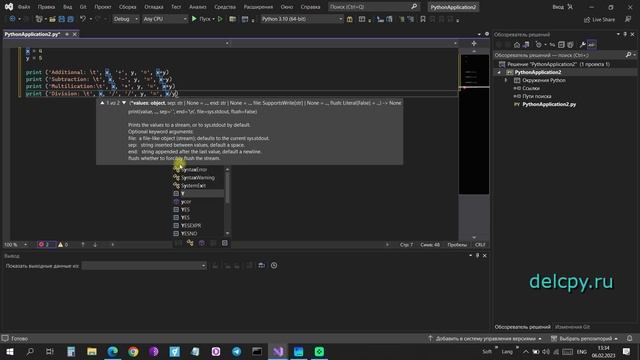Undo last edit with toolbar undo arrow
This screenshot has width=640, height=360.
coord(83,19)
